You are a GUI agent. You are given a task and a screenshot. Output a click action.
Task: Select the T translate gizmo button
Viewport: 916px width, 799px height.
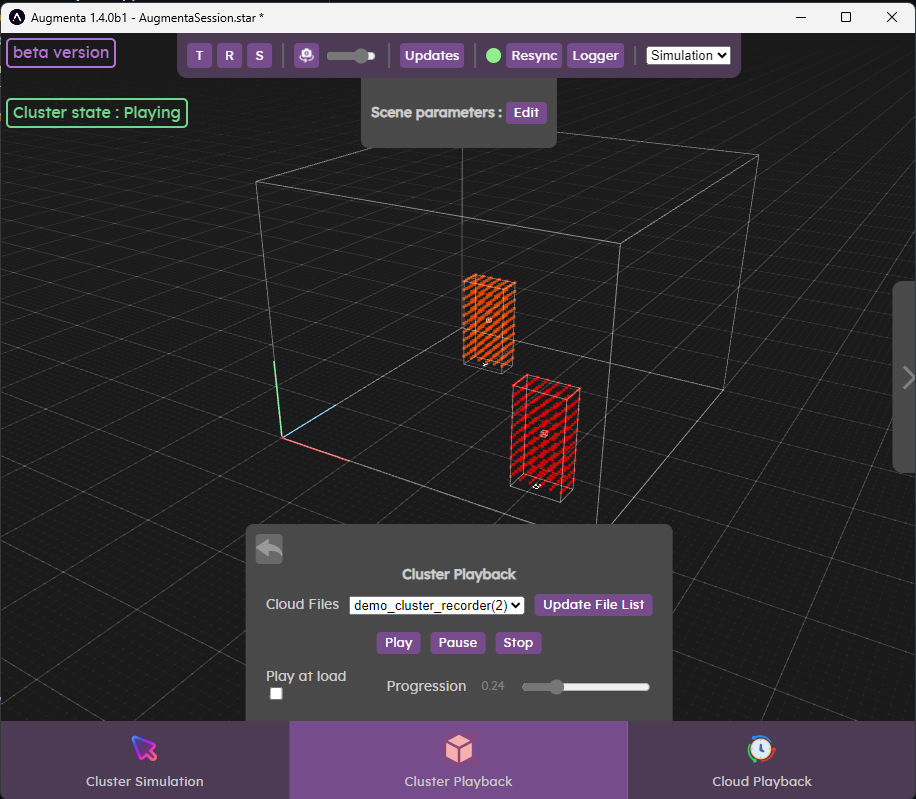point(199,55)
